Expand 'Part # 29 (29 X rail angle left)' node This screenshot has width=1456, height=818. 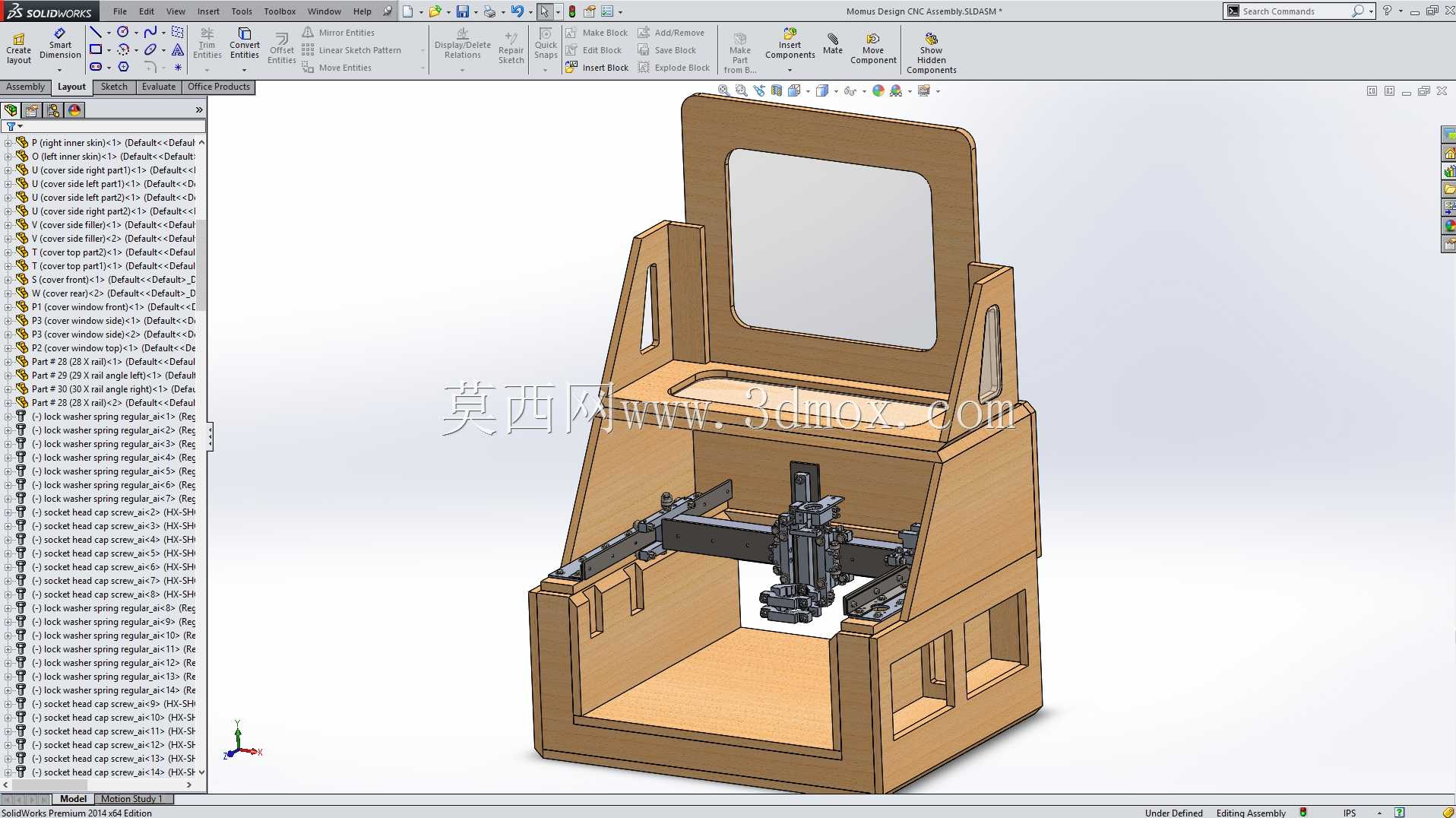[8, 376]
